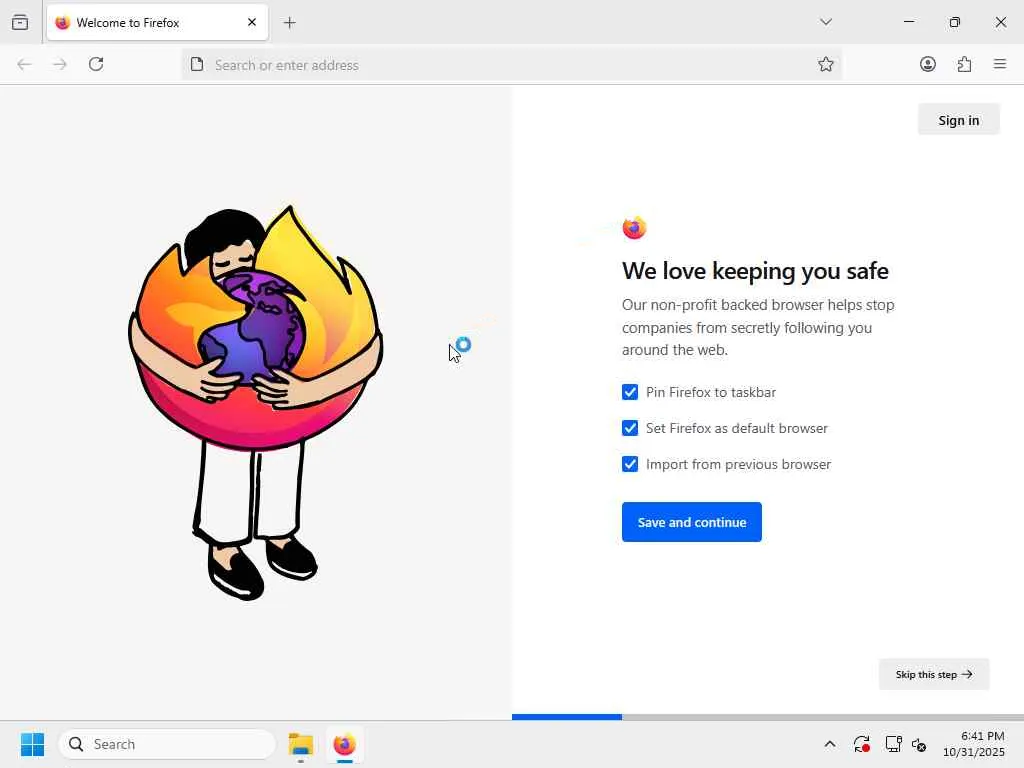This screenshot has height=768, width=1024.
Task: Open the Extensions puzzle icon
Action: [x=964, y=64]
